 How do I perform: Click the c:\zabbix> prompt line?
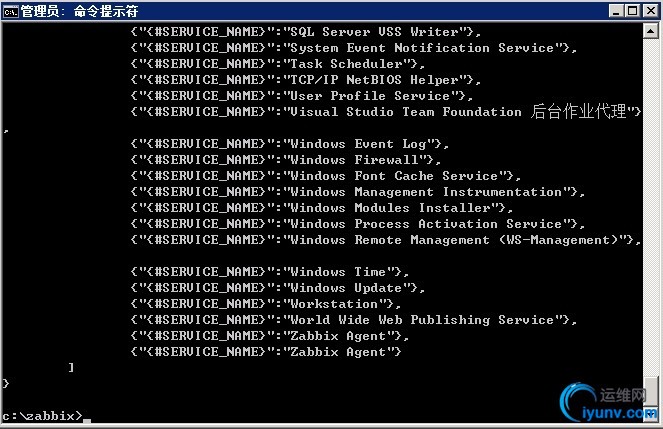coord(47,416)
